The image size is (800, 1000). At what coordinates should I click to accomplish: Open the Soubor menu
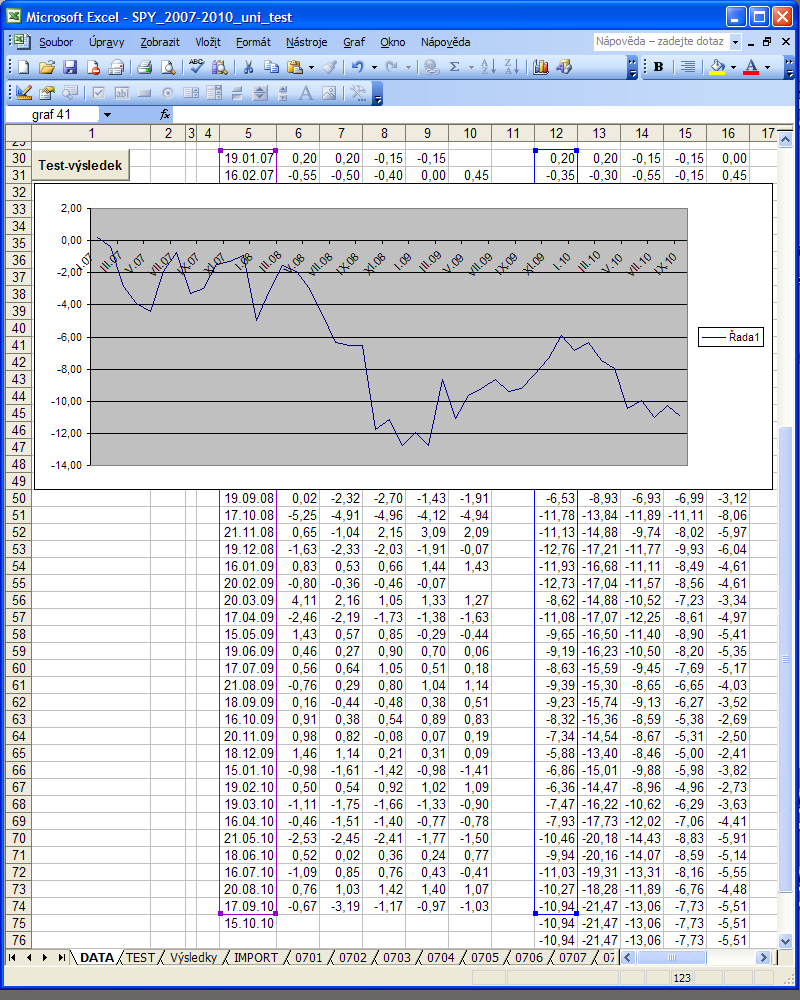click(56, 42)
